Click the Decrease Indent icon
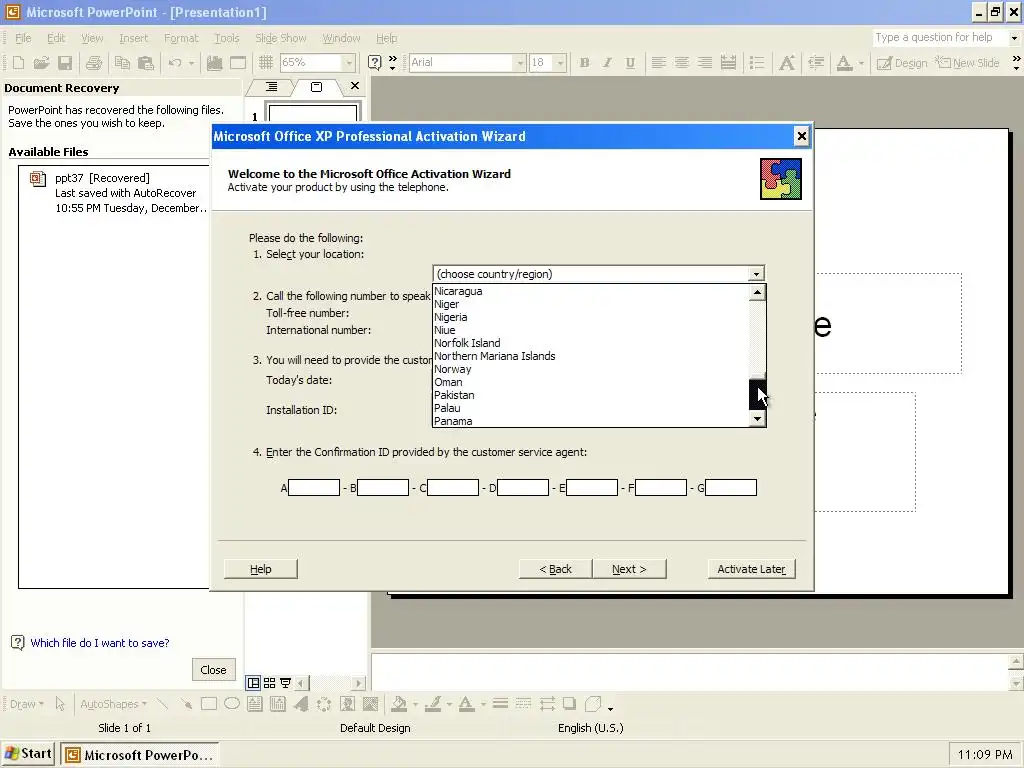Image resolution: width=1024 pixels, height=768 pixels. pos(816,63)
